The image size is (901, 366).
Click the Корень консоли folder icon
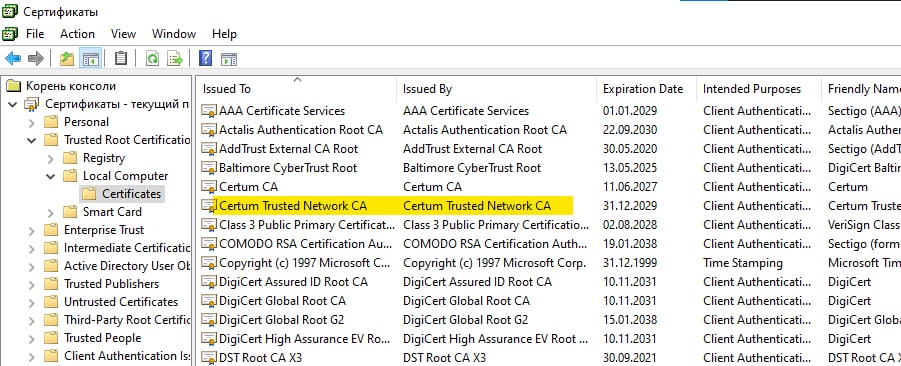point(14,86)
